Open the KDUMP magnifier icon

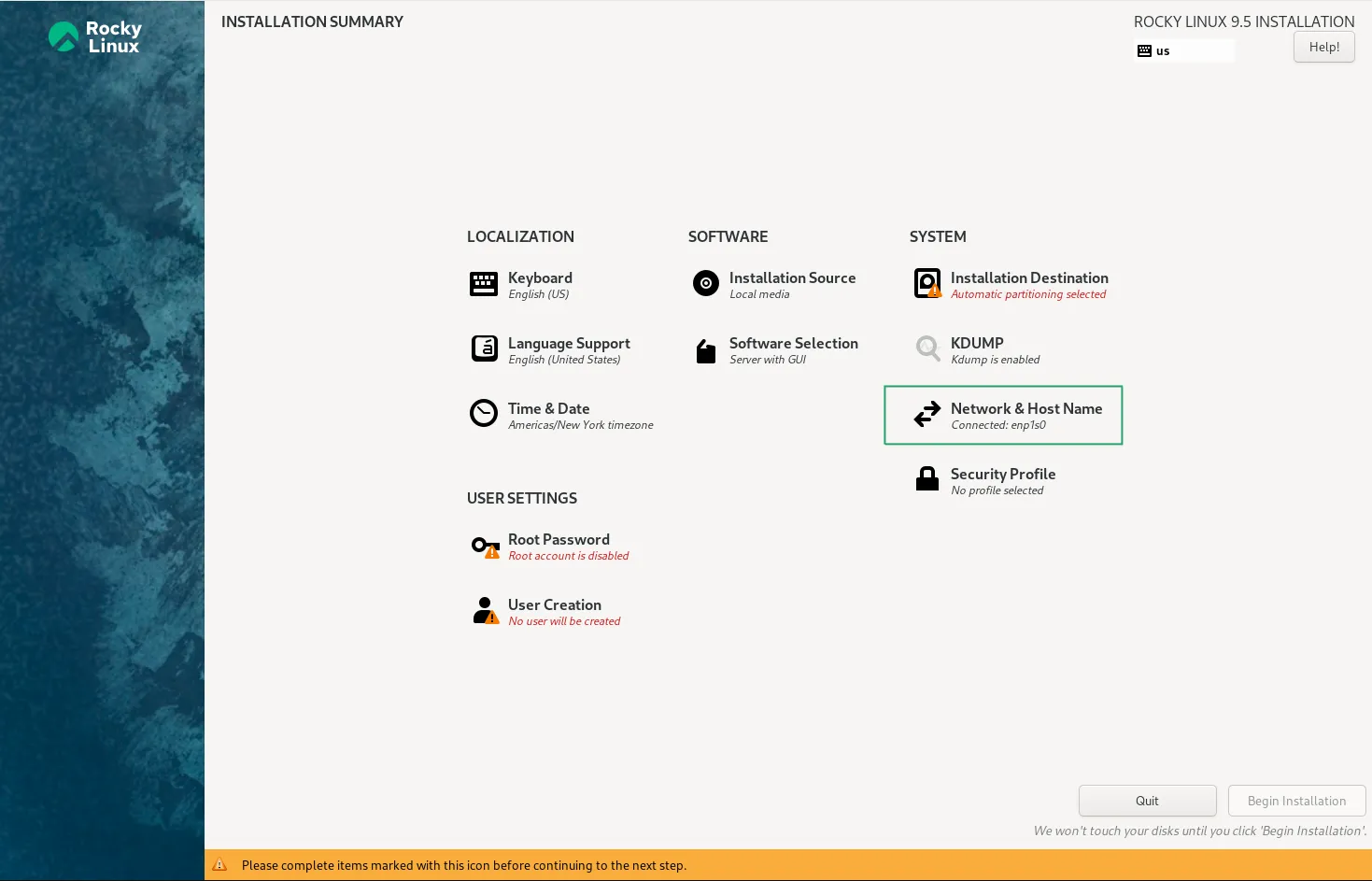pyautogui.click(x=927, y=348)
